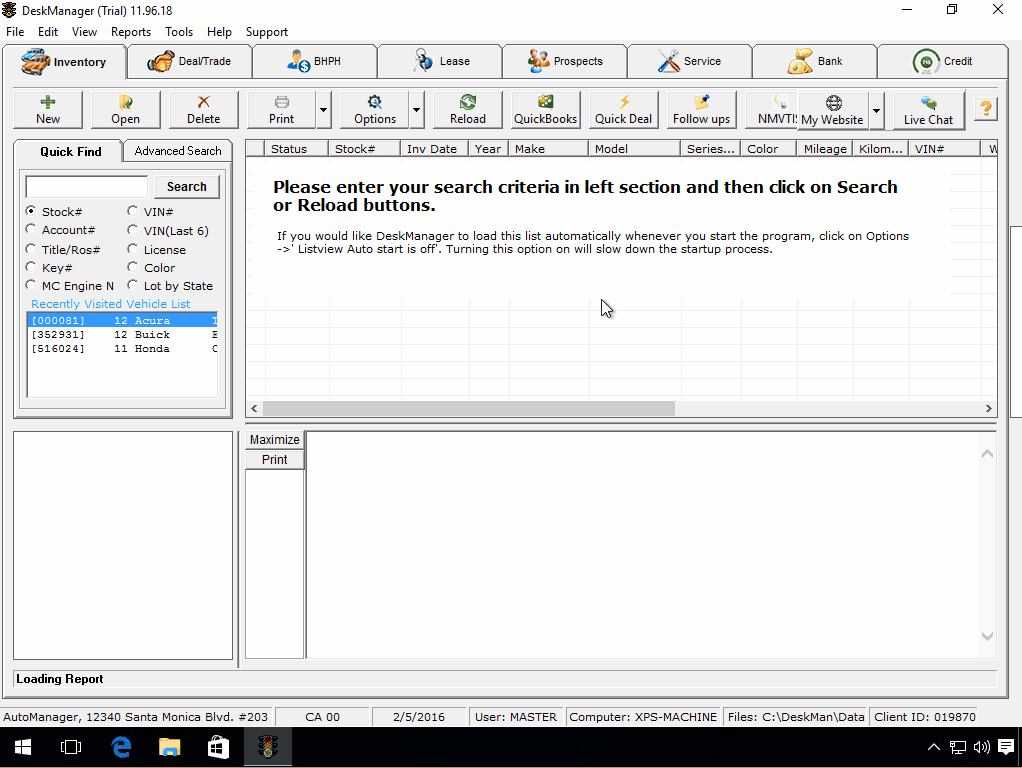The height and width of the screenshot is (768, 1022).
Task: Select the MC Engine N radio button
Action: pos(31,285)
